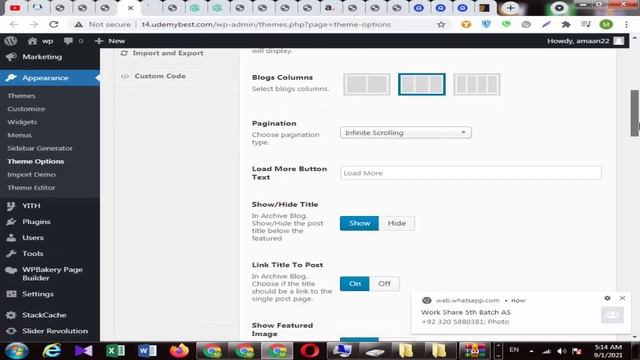Open Sidebar Generator link
Screen dimensions: 640x360
[x=40, y=148]
